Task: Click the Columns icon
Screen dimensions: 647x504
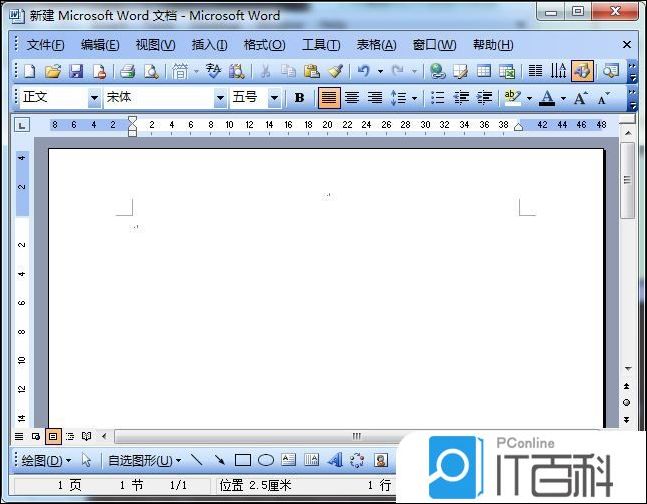Action: pos(535,71)
